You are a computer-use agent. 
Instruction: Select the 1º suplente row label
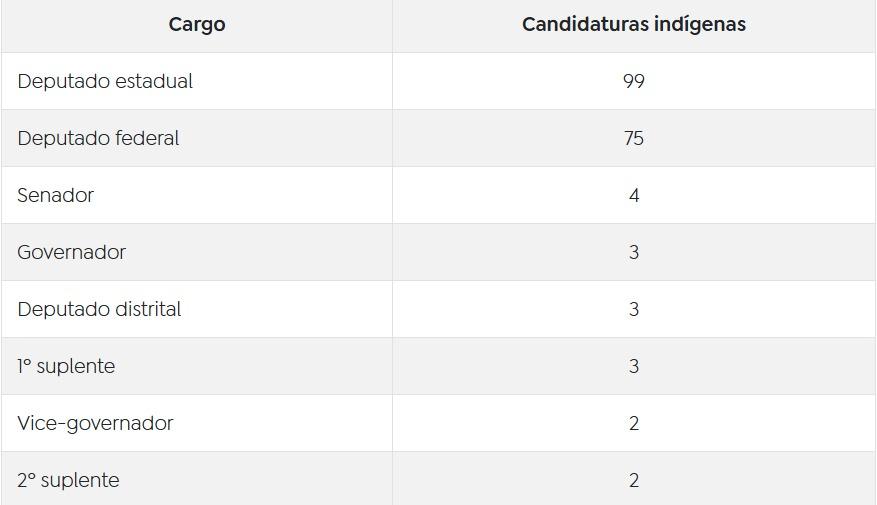point(66,366)
